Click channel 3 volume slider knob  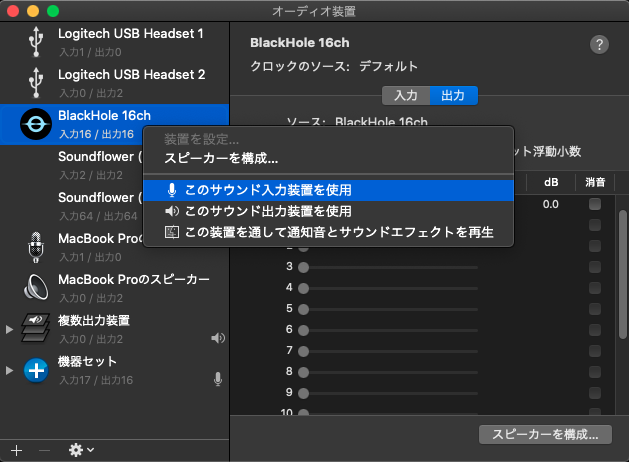(304, 267)
